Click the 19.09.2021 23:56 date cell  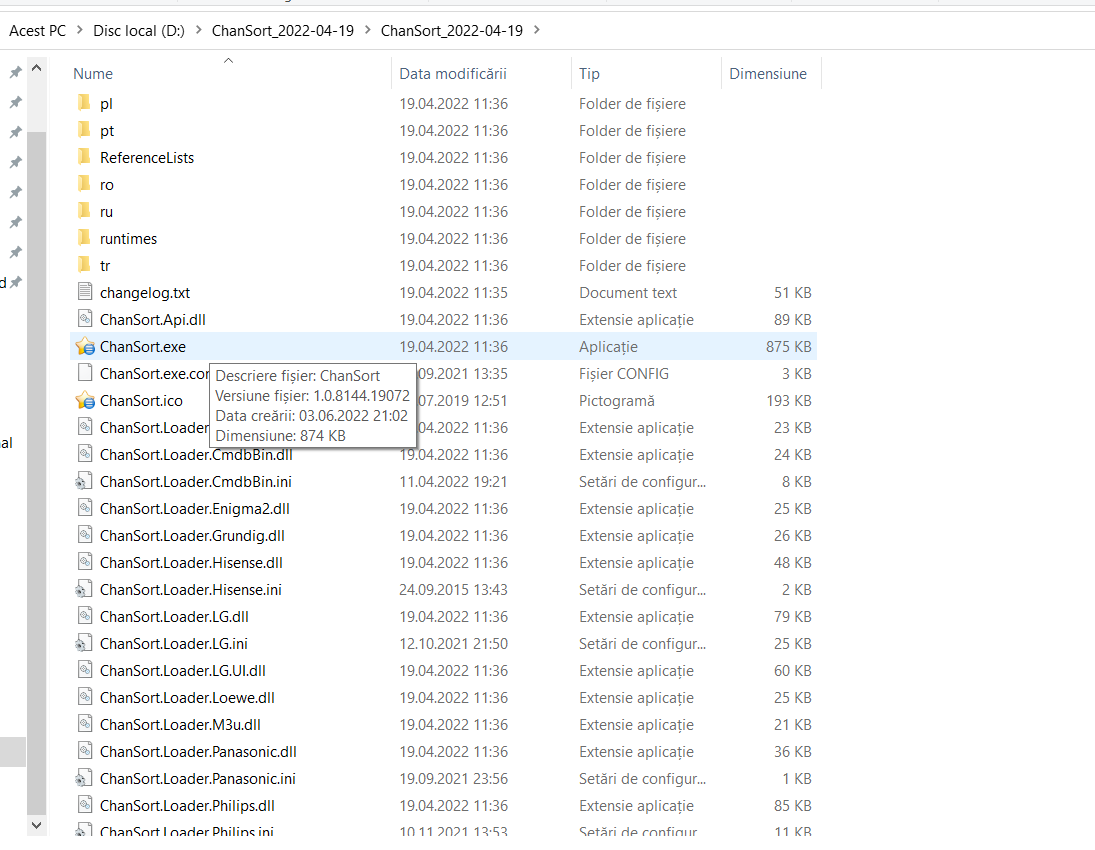453,779
